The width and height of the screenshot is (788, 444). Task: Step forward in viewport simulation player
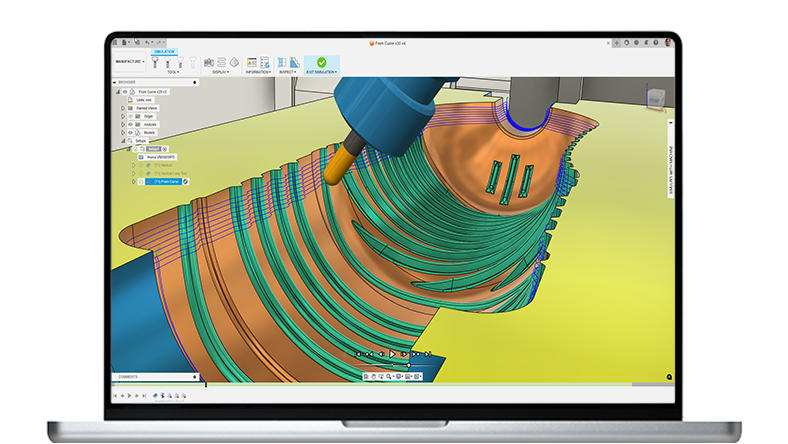click(404, 354)
